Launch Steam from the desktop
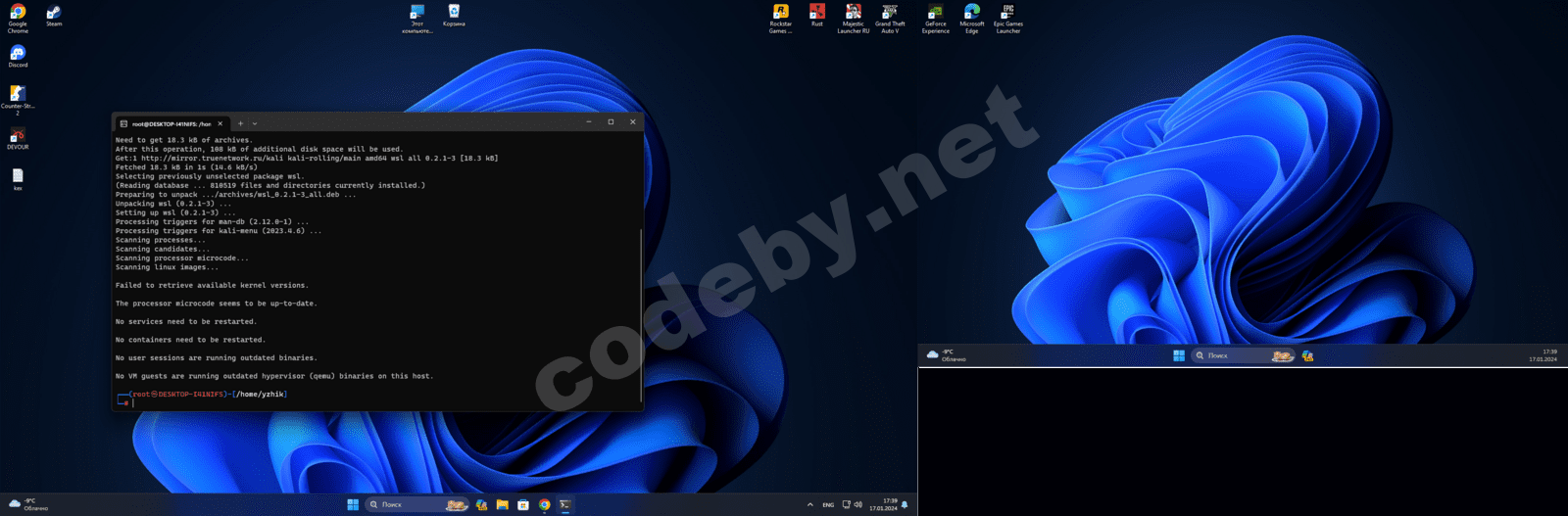 54,15
